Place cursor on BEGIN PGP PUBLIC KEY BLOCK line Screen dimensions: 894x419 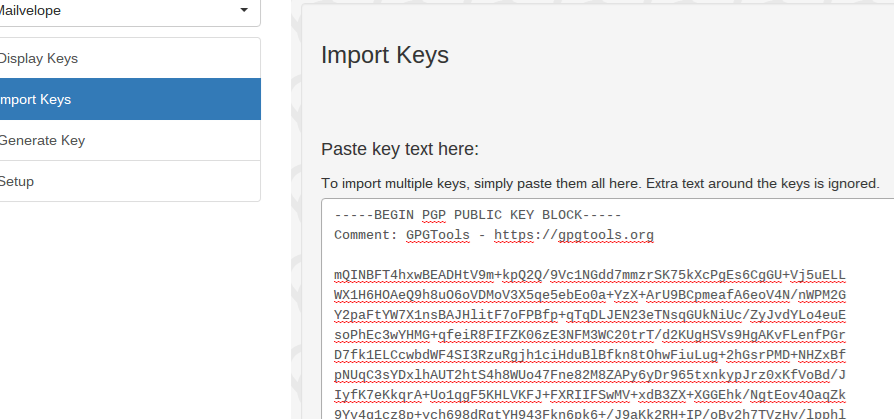point(478,215)
